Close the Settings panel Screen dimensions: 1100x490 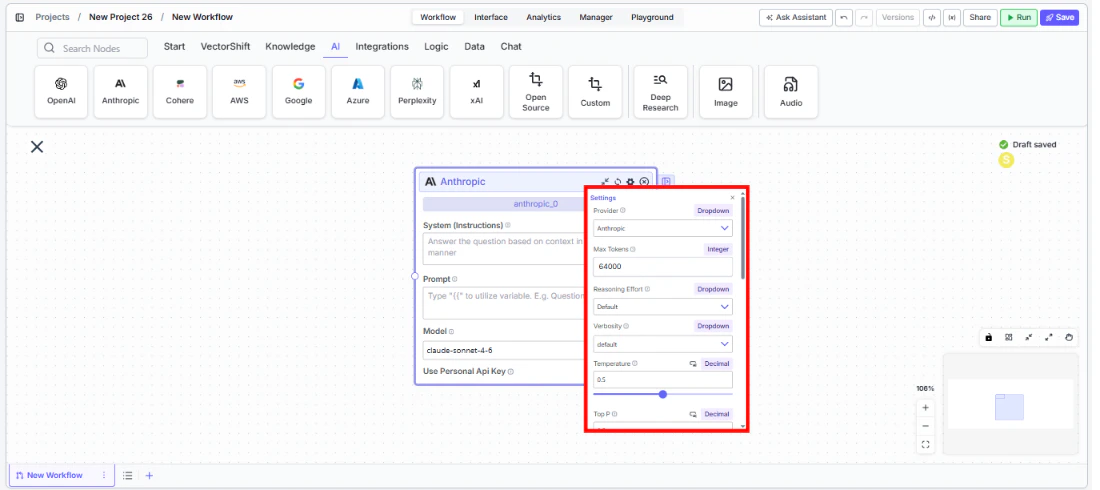click(732, 198)
